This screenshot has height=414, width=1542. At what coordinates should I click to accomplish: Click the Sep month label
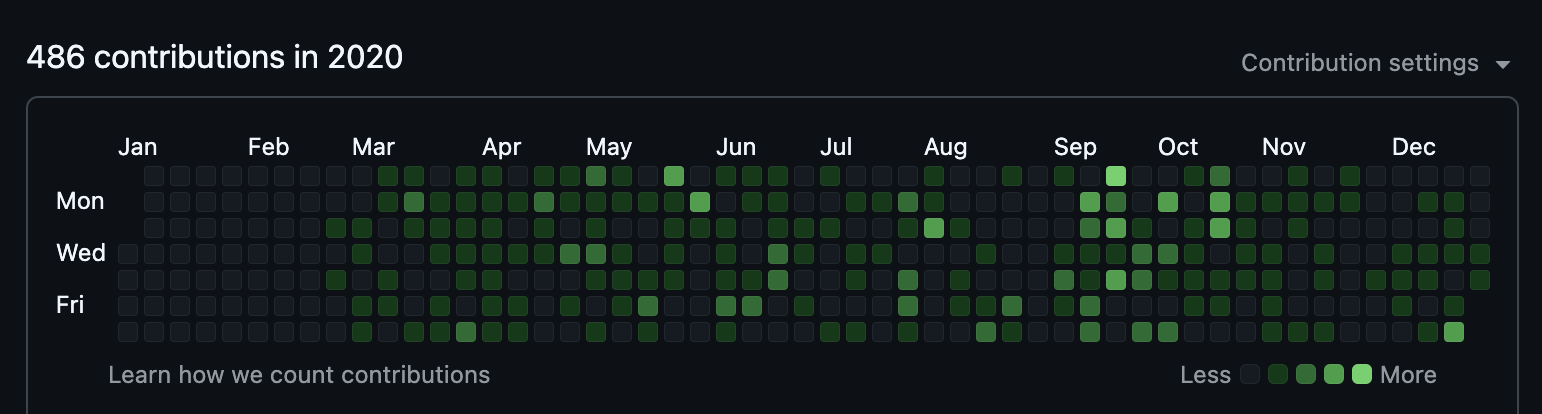tap(1075, 148)
